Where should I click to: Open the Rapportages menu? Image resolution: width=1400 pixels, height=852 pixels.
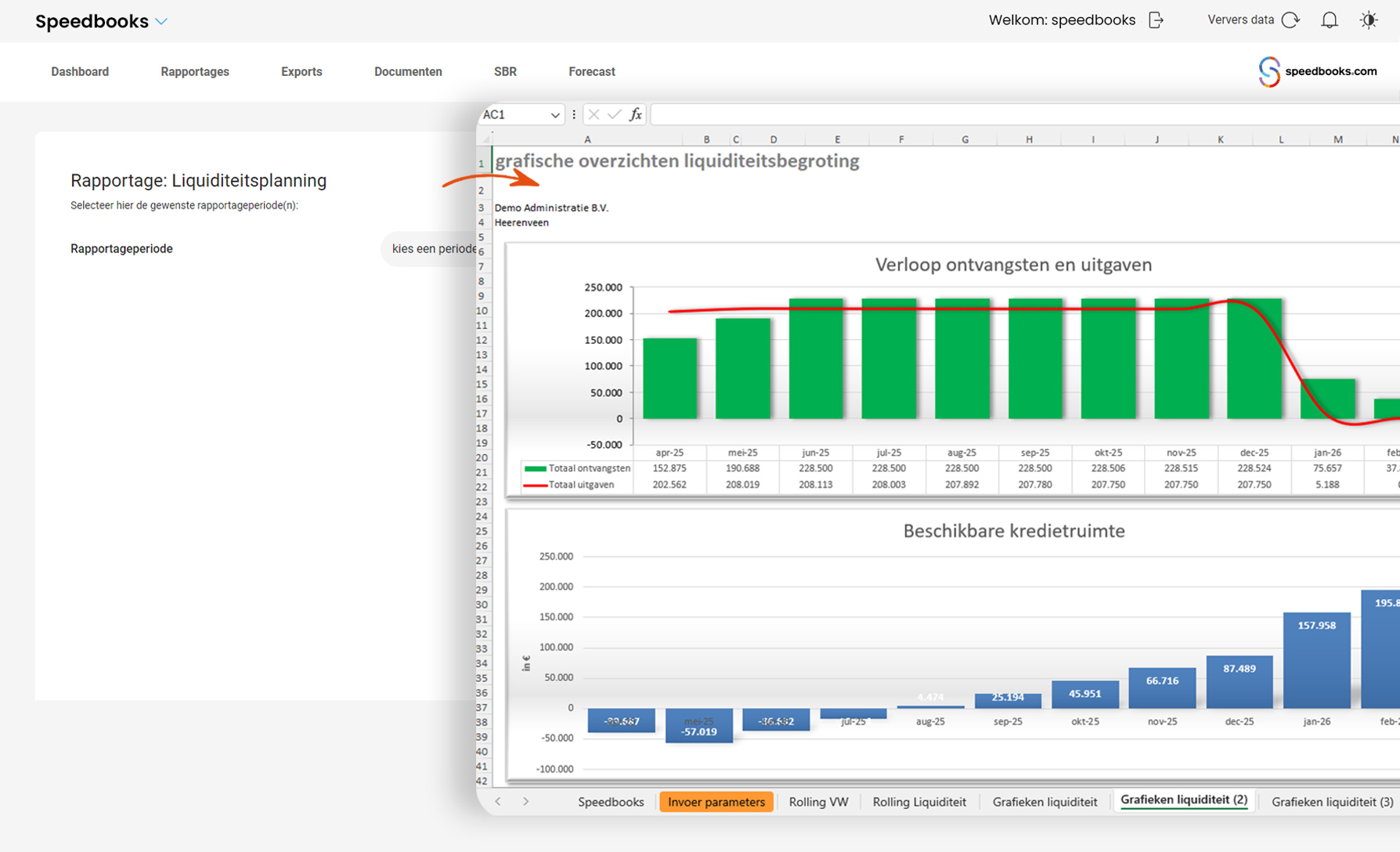coord(195,72)
